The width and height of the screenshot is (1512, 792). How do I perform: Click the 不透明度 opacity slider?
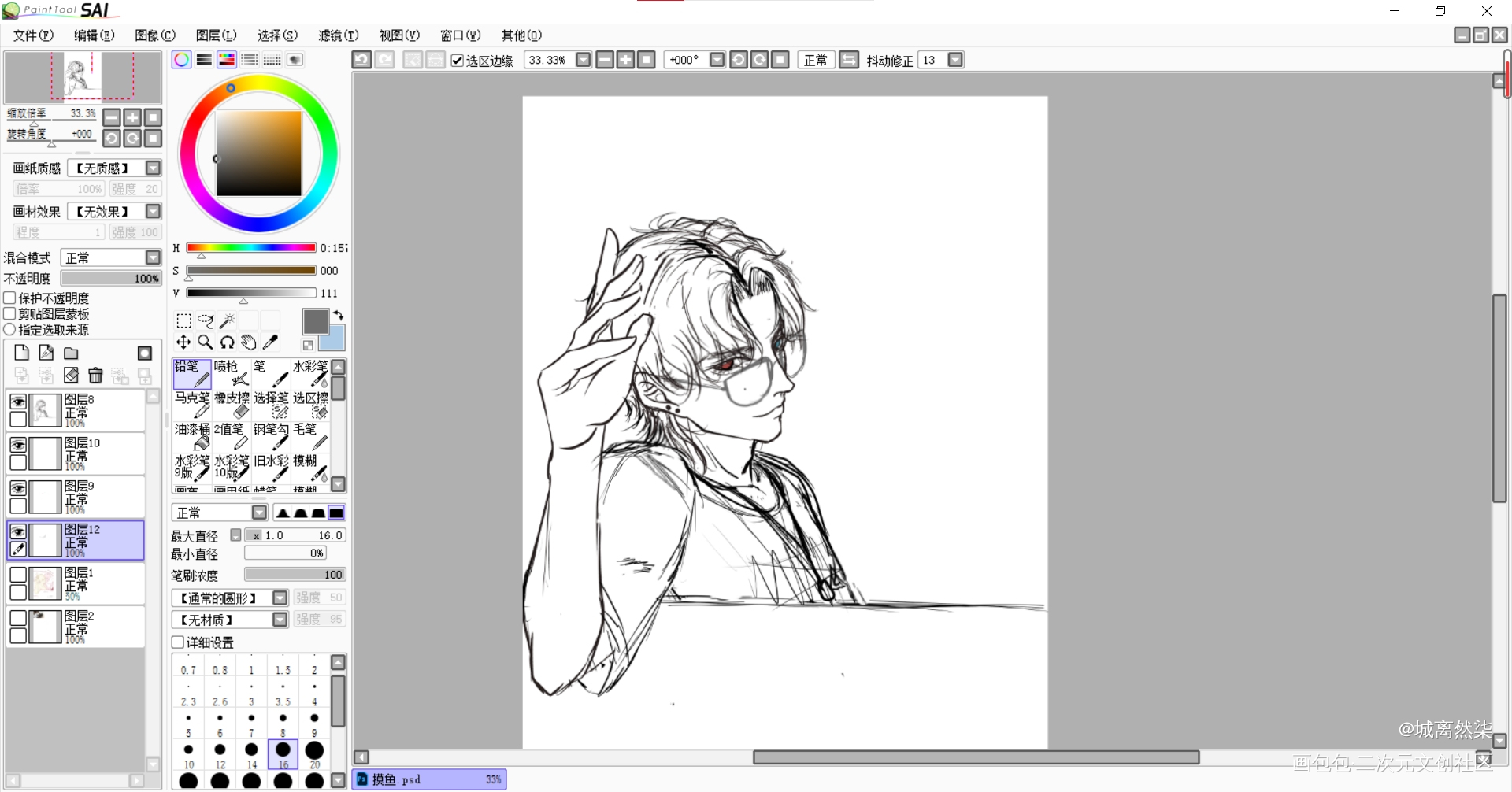pos(110,278)
